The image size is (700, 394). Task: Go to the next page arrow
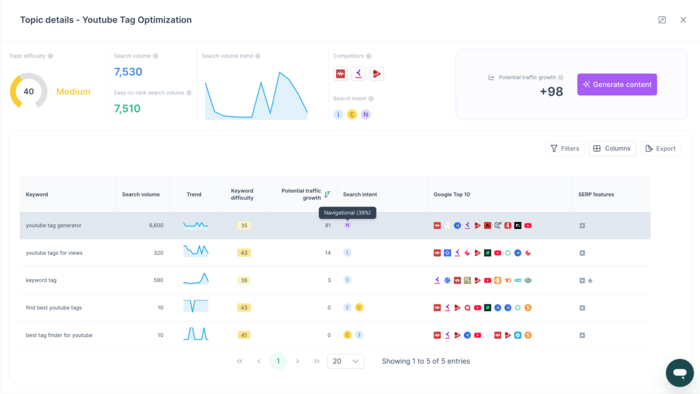pos(297,361)
